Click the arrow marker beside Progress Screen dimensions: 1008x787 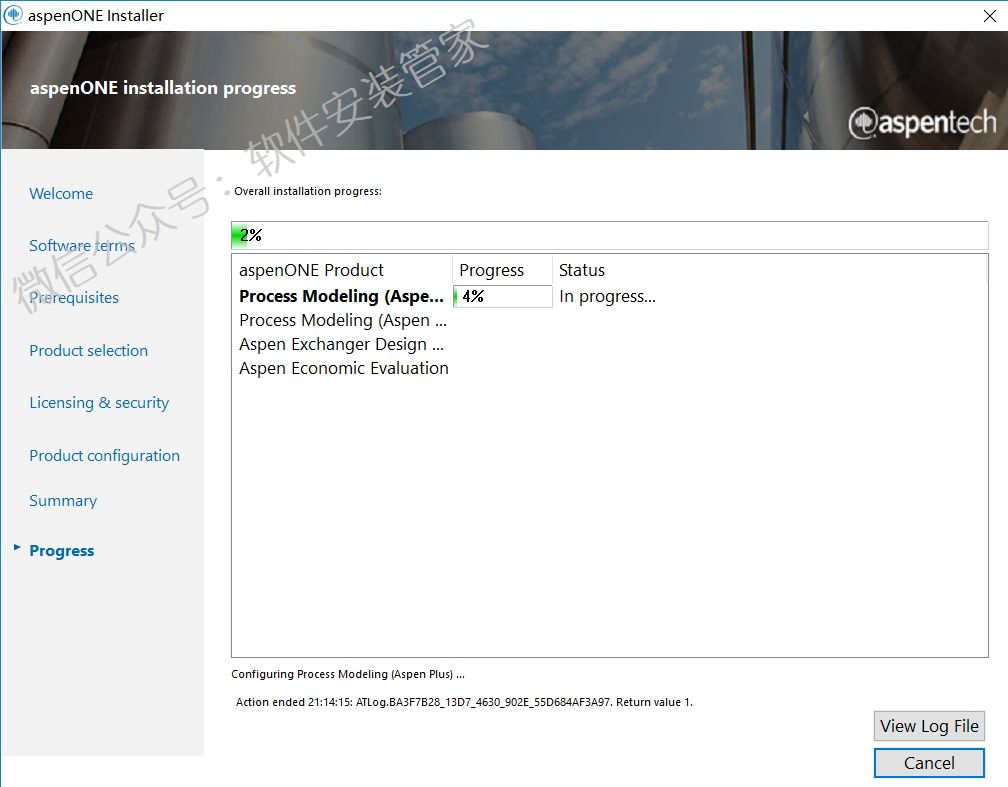click(x=17, y=547)
